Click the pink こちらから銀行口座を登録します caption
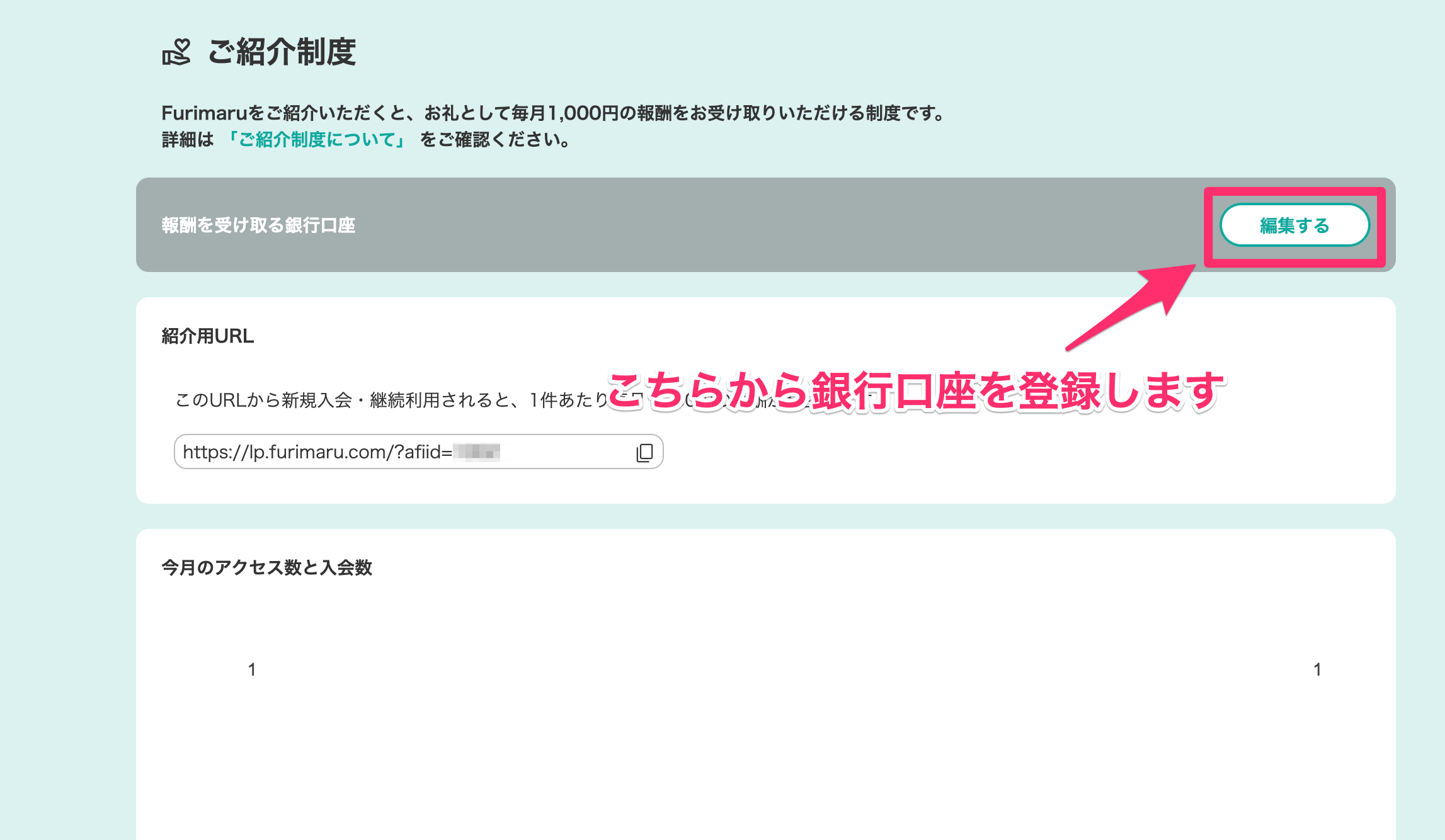Screen dimensions: 1445x840 pos(916,391)
